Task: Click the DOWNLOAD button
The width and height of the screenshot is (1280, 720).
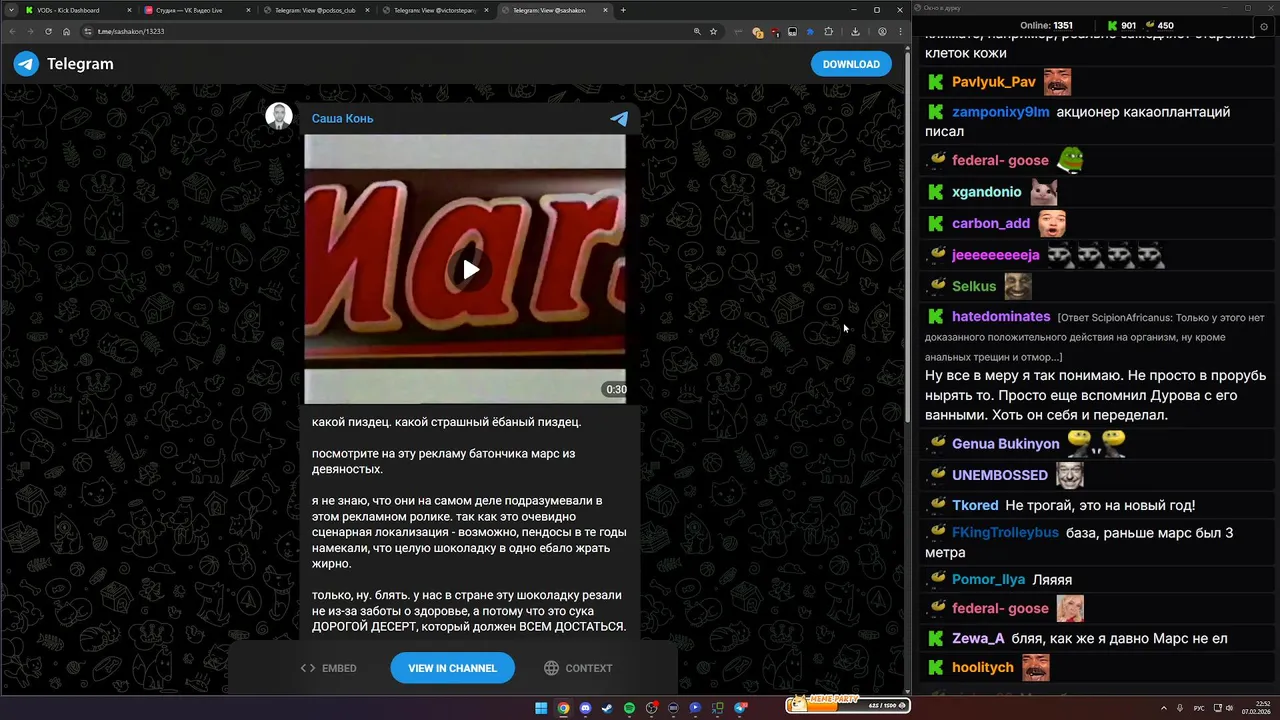Action: (851, 64)
